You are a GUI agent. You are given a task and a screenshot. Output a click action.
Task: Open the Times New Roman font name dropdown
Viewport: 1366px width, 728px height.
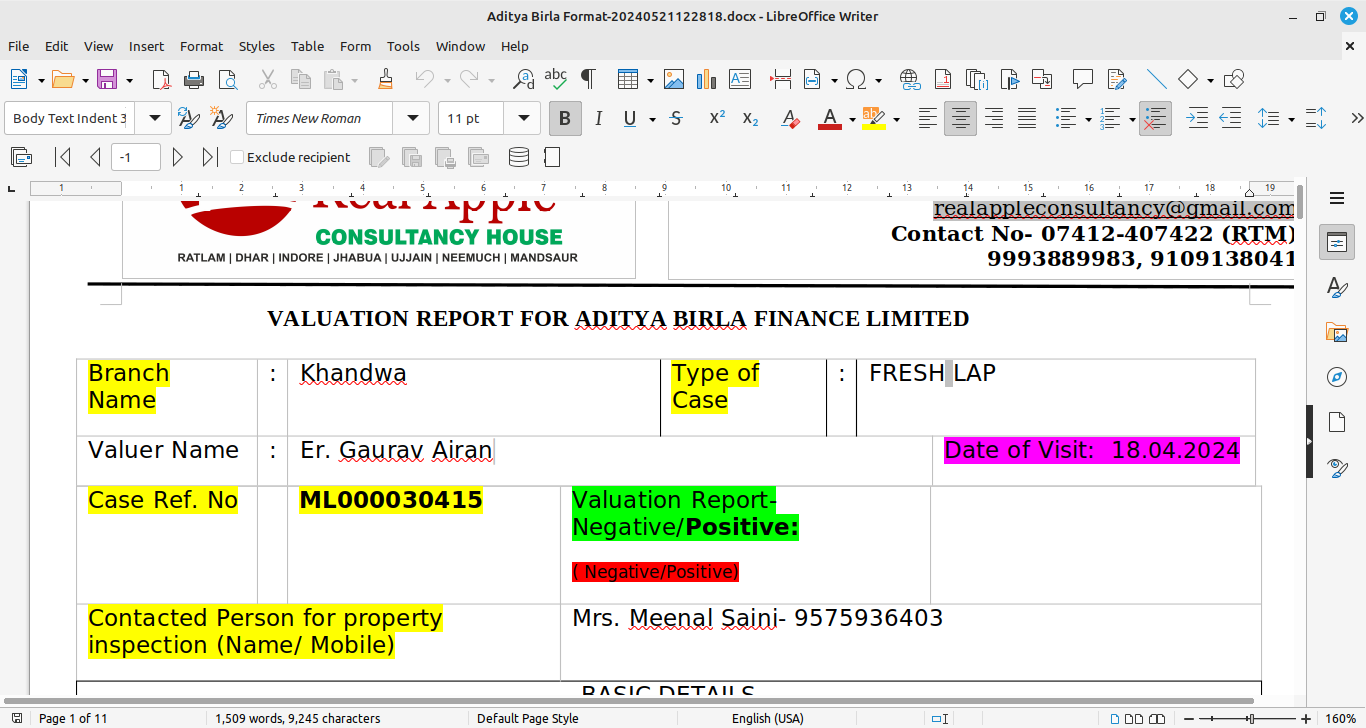pyautogui.click(x=412, y=118)
